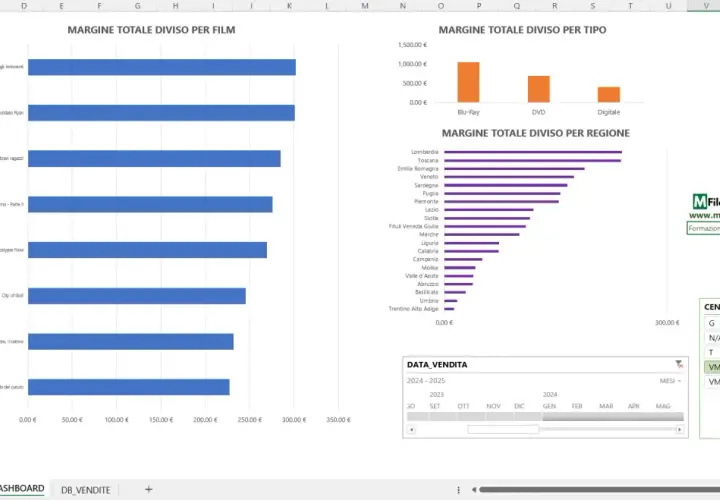Switch to the DB_VENDITE sheet tab
The height and width of the screenshot is (500, 720).
(86, 490)
